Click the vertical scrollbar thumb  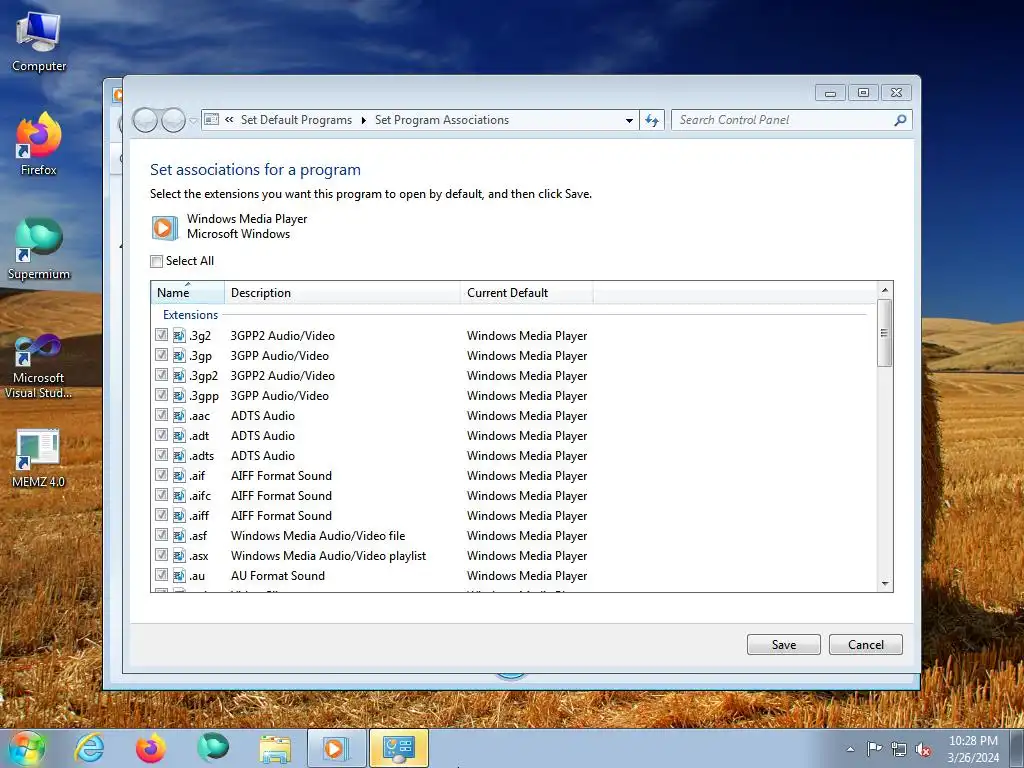[x=885, y=333]
